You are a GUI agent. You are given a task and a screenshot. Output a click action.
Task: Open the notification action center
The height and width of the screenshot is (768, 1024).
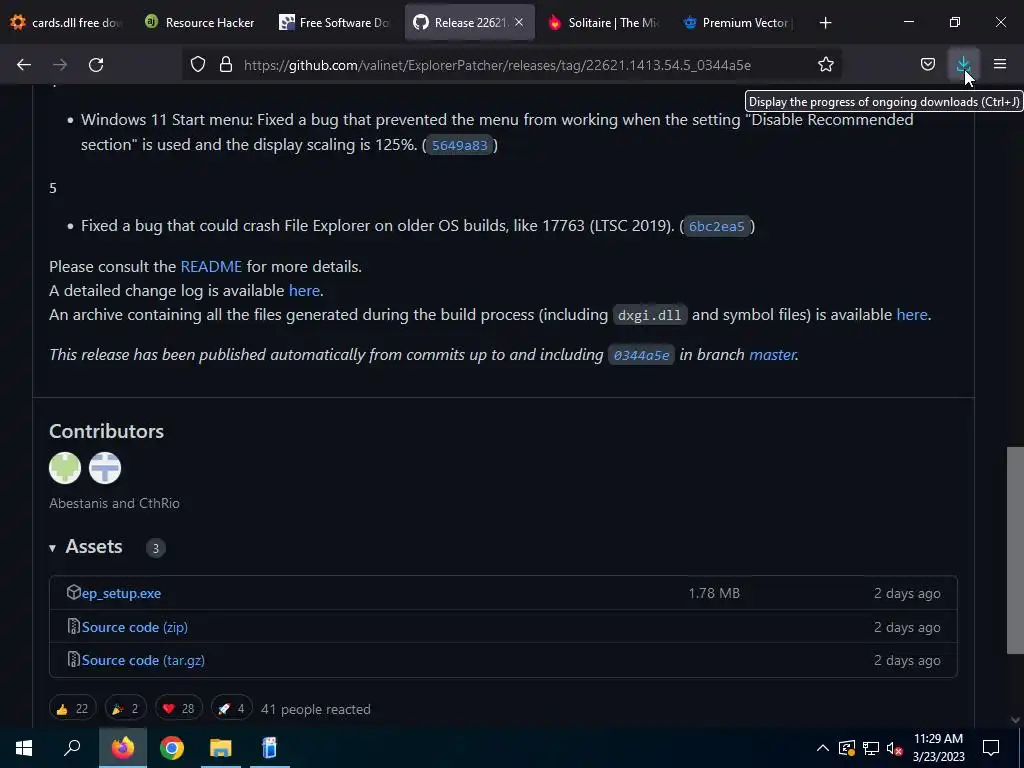(991, 748)
